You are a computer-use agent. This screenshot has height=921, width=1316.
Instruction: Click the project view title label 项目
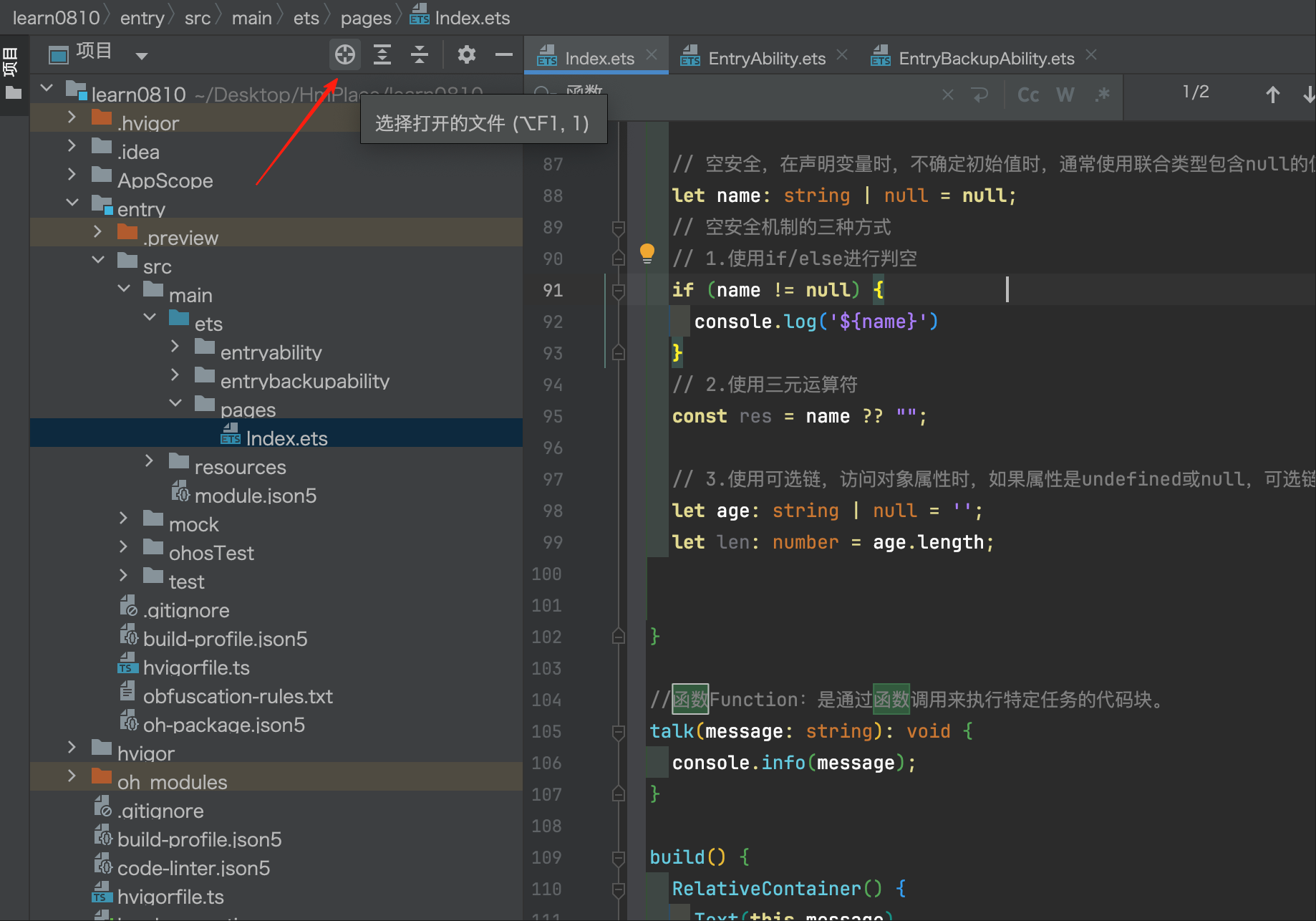click(x=94, y=52)
